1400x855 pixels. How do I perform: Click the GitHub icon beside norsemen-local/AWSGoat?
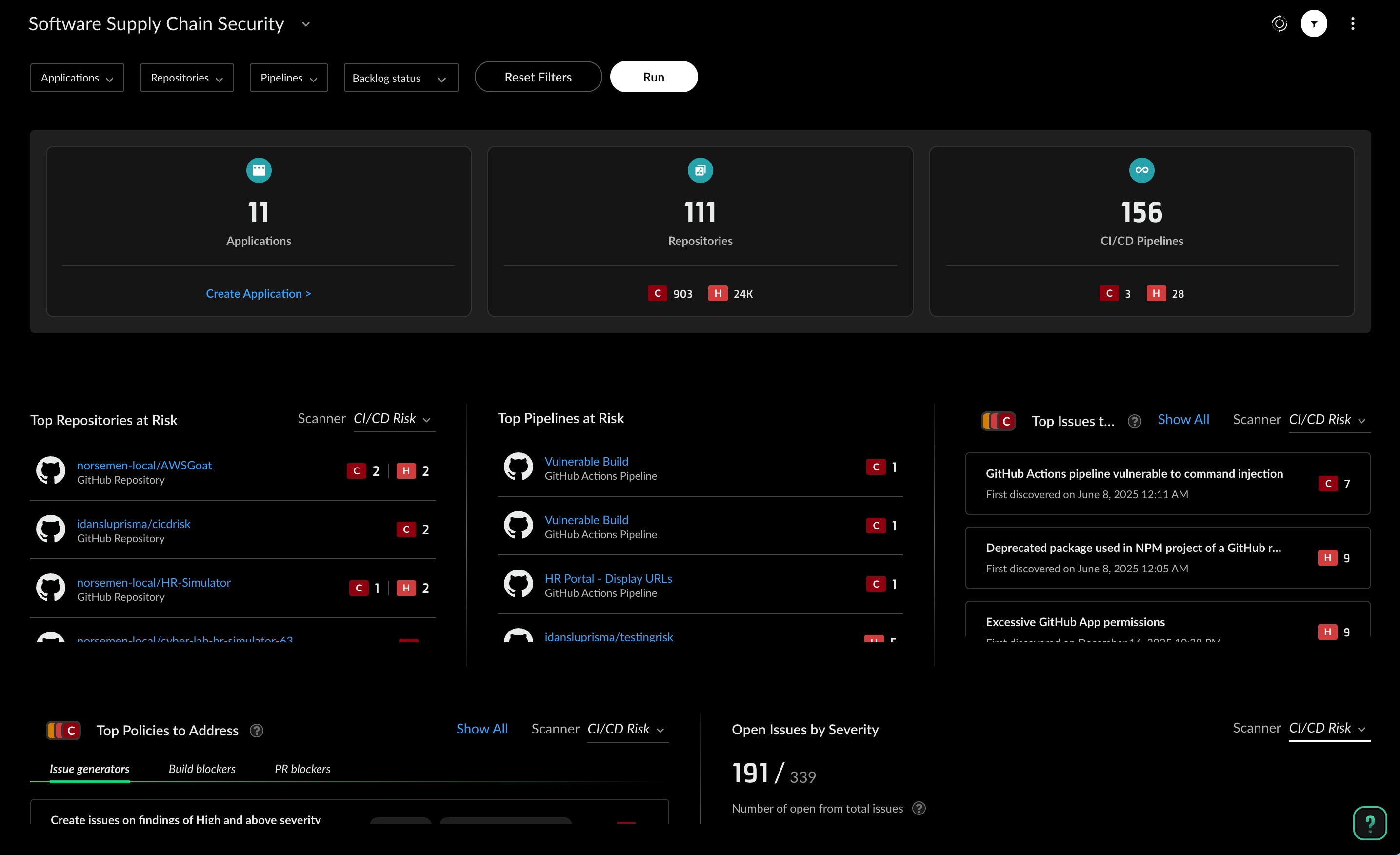coord(51,471)
